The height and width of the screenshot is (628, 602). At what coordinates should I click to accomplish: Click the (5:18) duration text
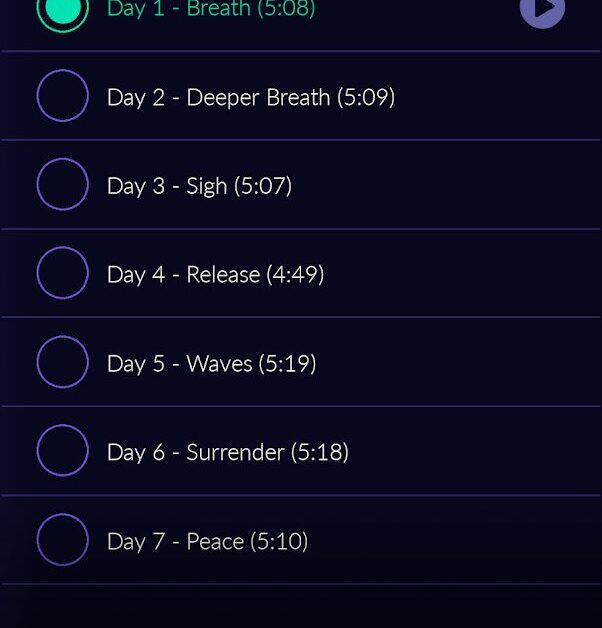pos(320,453)
